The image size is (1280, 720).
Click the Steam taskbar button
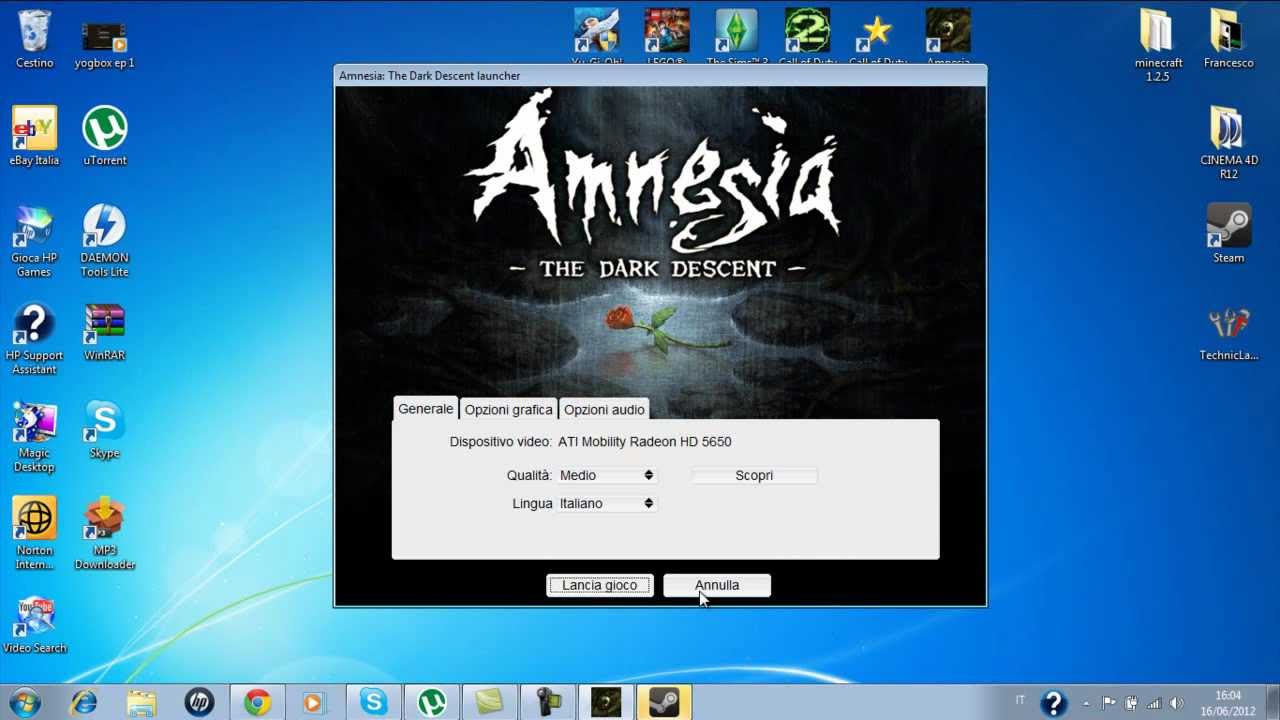[x=664, y=703]
